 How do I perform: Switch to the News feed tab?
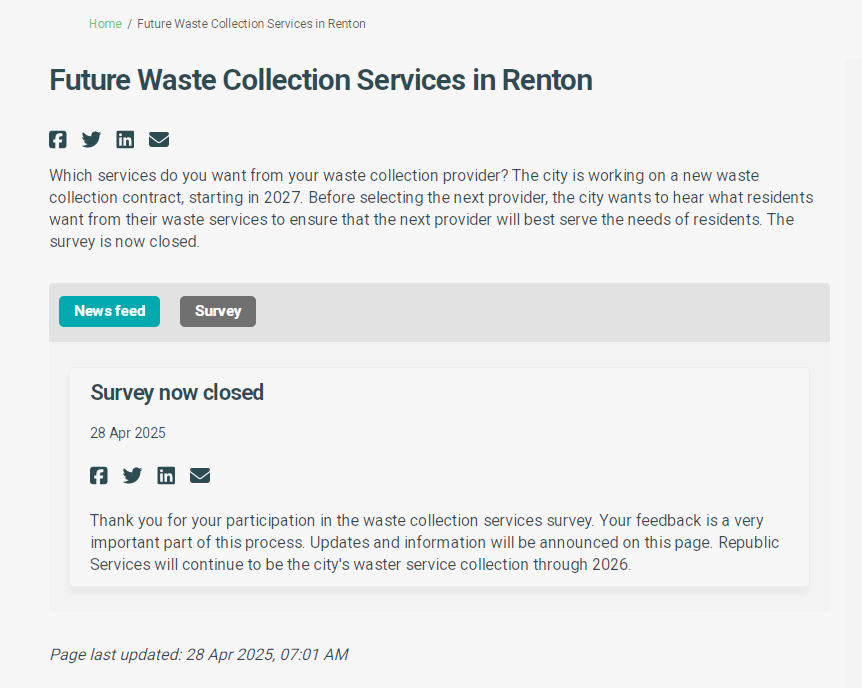click(109, 311)
